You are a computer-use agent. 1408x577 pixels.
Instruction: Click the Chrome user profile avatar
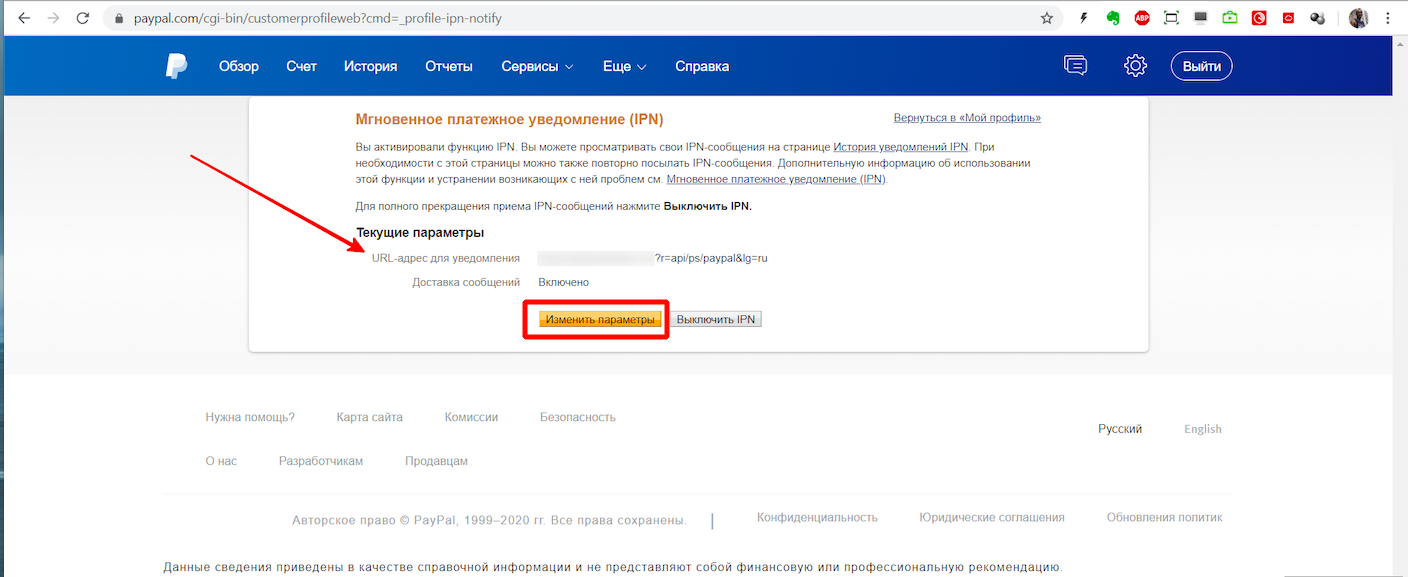pos(1358,18)
